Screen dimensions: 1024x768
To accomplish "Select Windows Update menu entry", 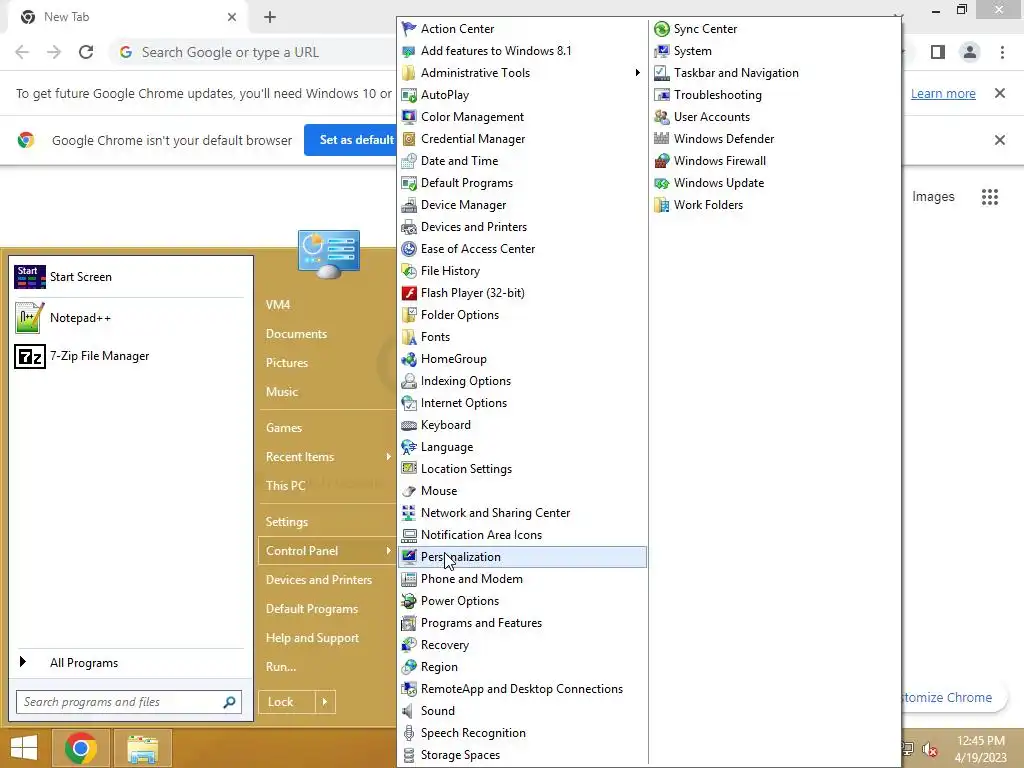I will click(x=775, y=183).
